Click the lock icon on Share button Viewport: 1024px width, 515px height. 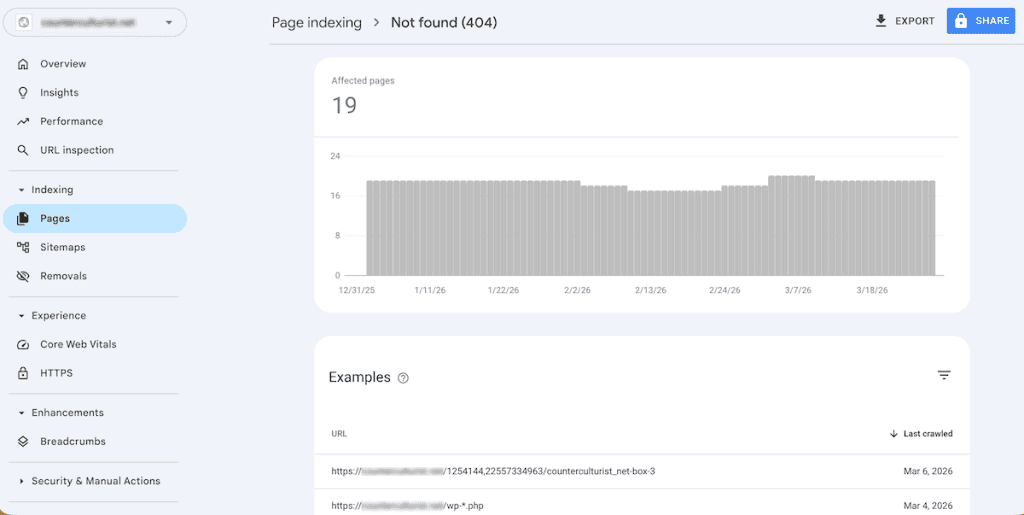tap(961, 21)
